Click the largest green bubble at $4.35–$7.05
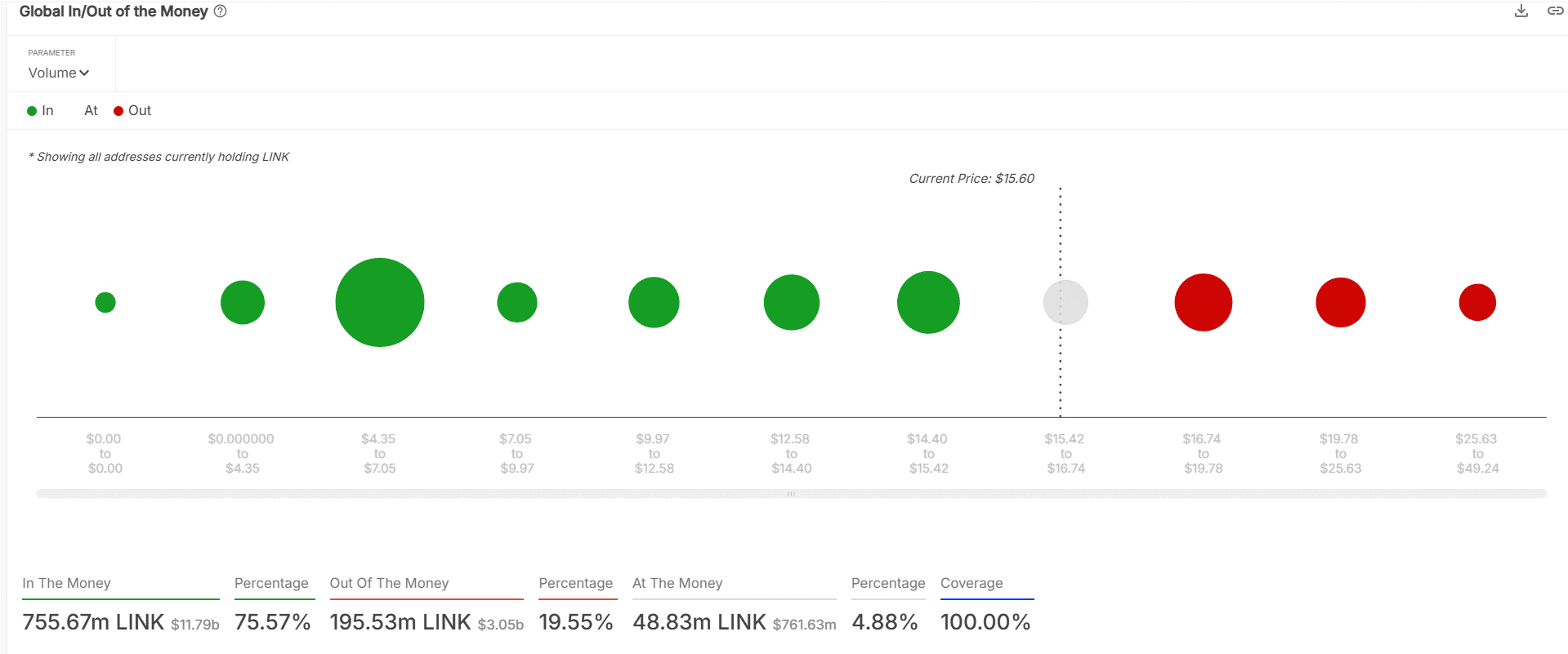This screenshot has width=1568, height=654. point(380,302)
